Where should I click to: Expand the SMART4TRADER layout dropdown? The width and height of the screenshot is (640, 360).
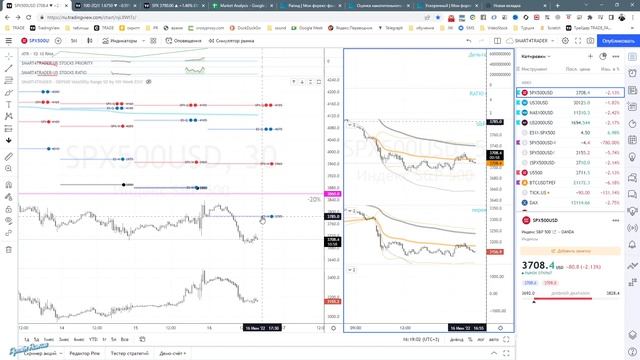coord(553,41)
